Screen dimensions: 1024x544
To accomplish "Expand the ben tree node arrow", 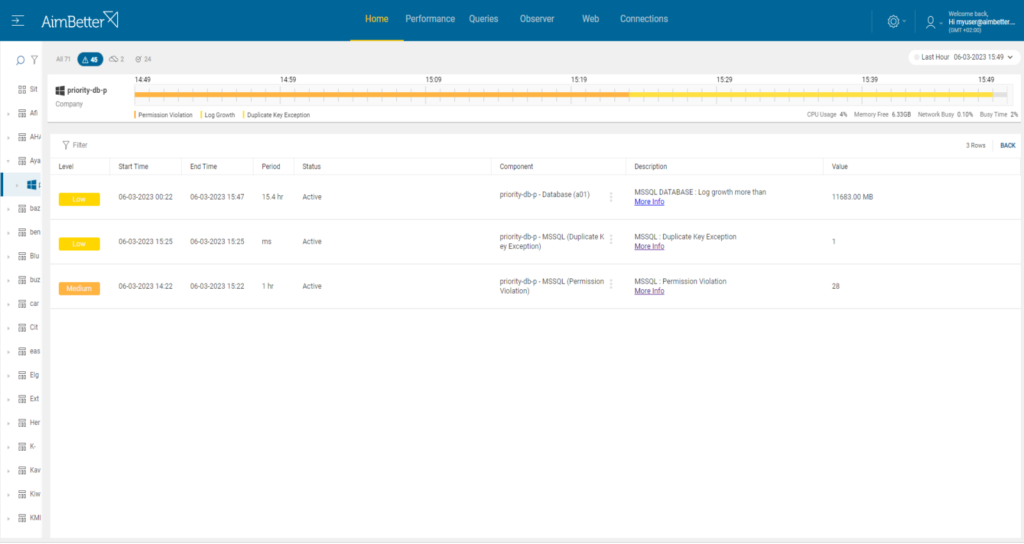I will pos(8,233).
